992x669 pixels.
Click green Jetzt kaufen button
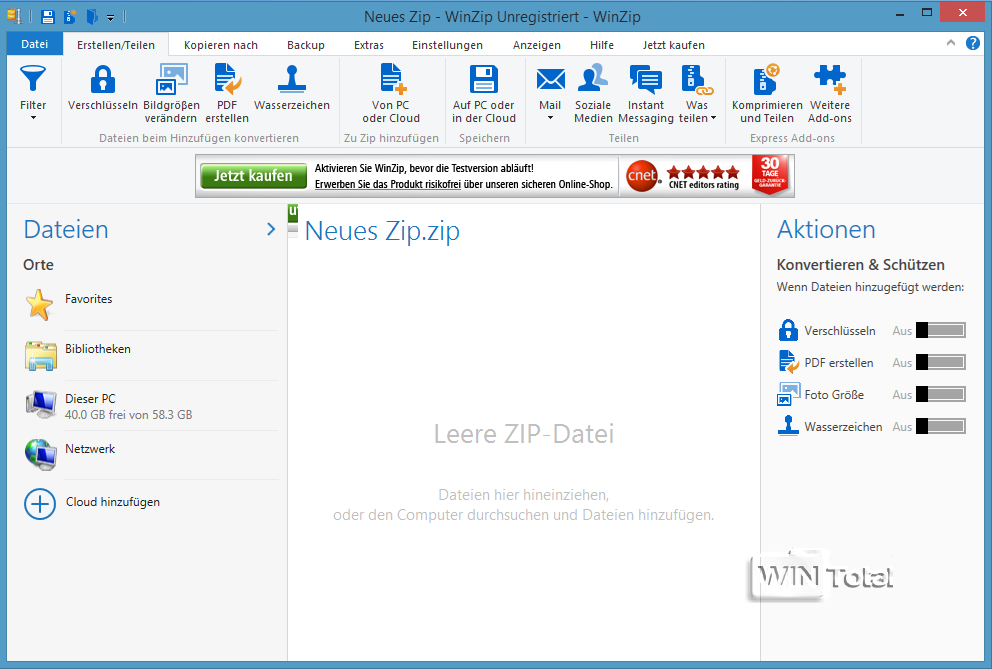(253, 176)
